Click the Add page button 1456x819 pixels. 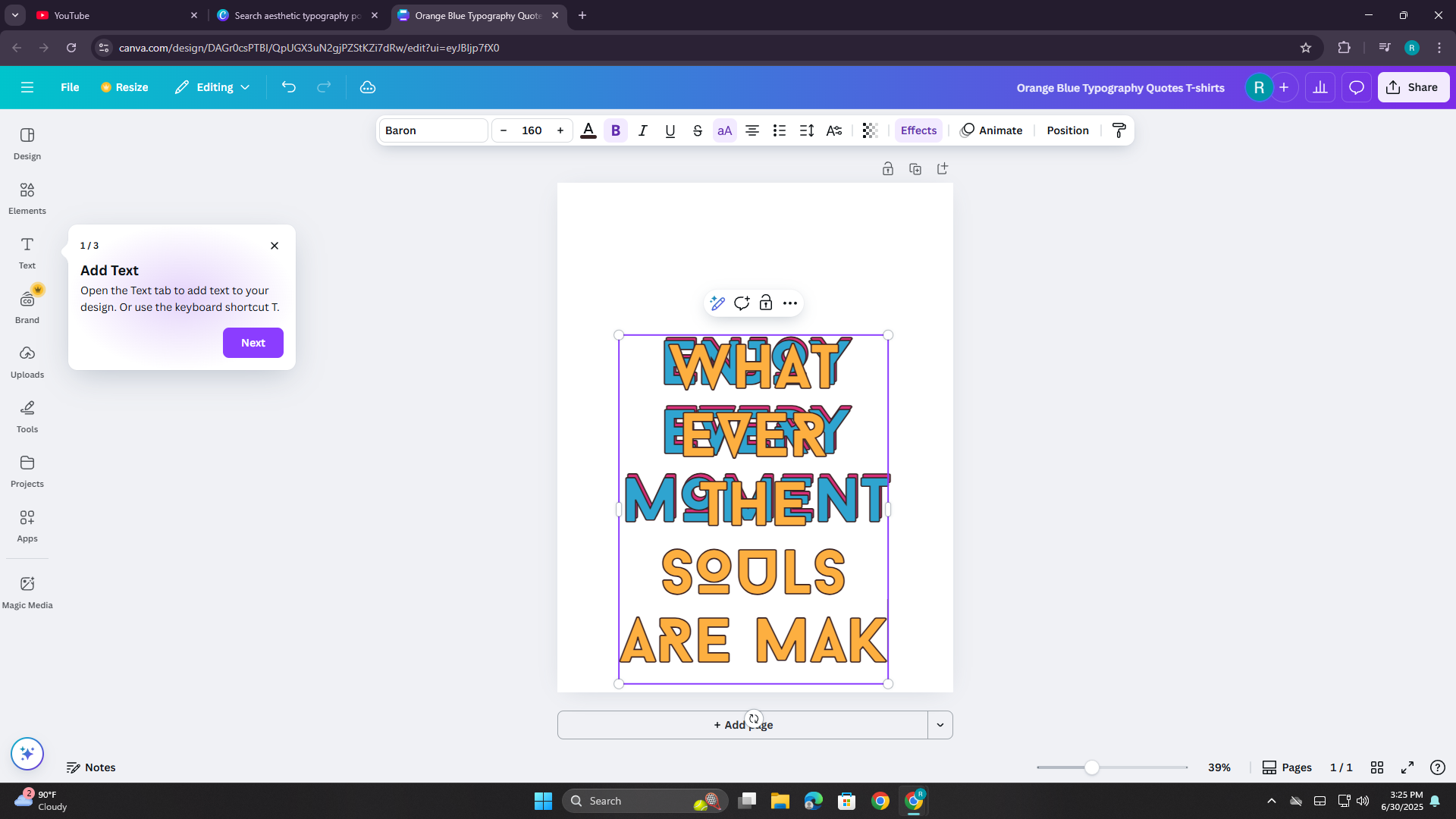(x=742, y=725)
